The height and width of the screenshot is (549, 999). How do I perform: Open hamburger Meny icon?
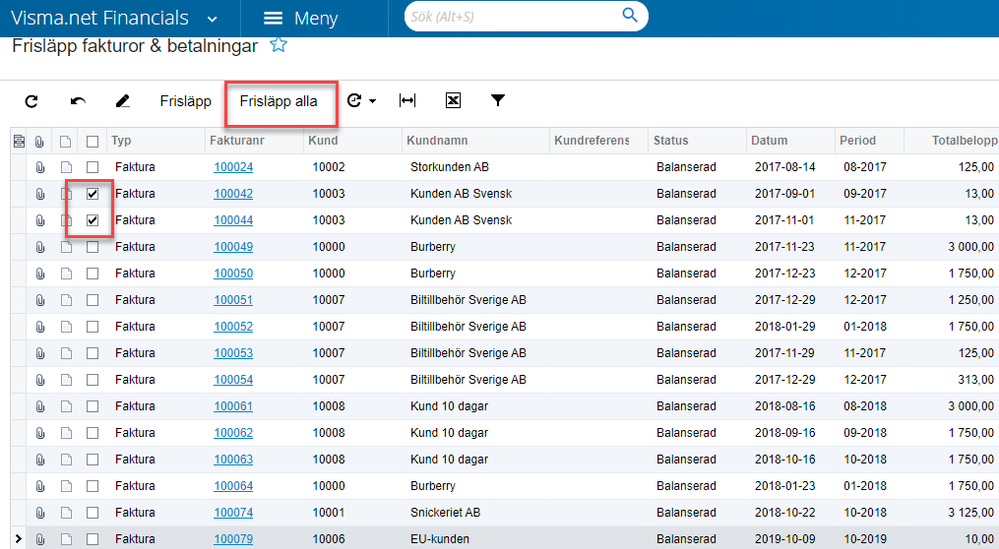coord(273,18)
